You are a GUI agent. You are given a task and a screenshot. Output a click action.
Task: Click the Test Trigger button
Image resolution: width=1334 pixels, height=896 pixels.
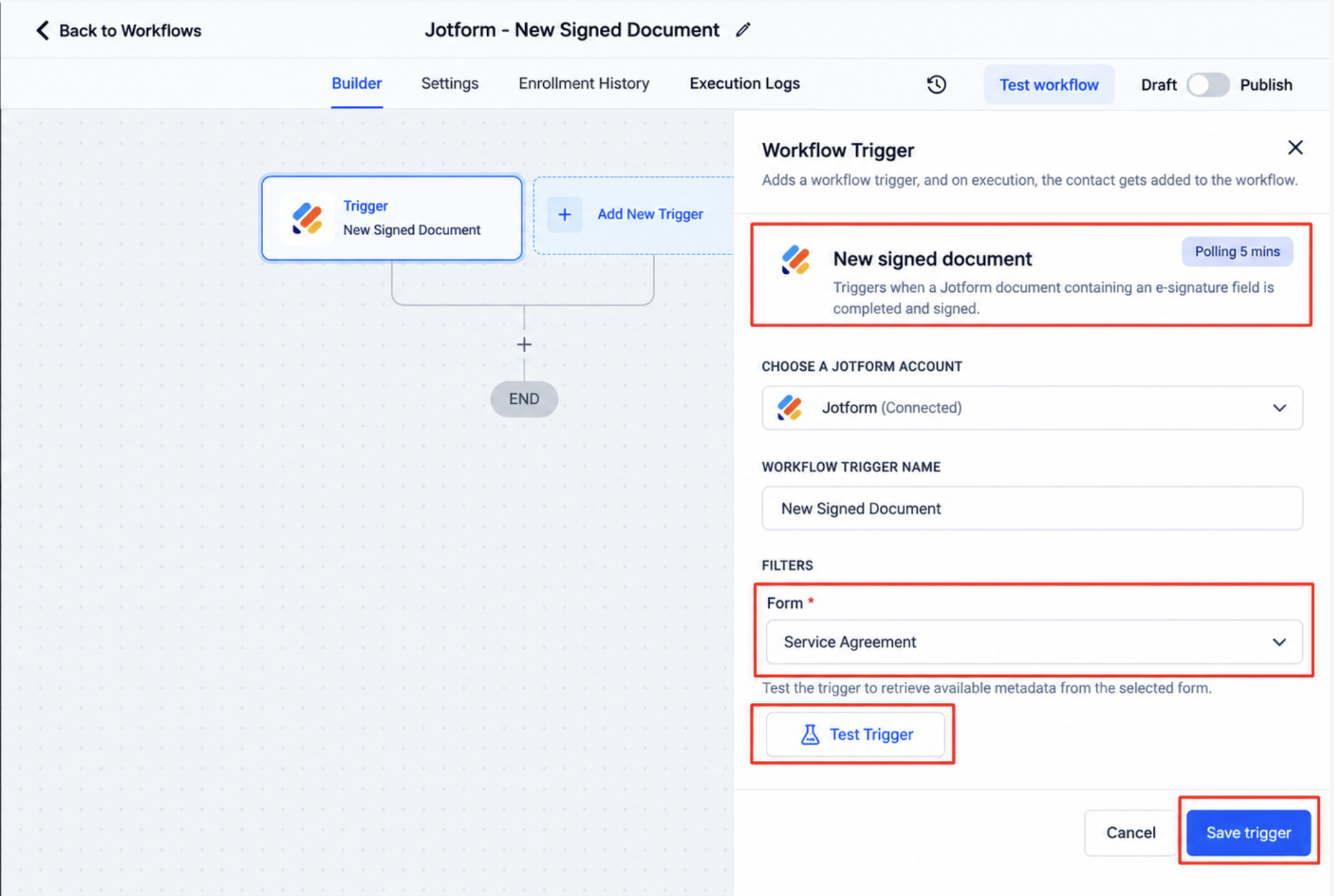(x=856, y=734)
